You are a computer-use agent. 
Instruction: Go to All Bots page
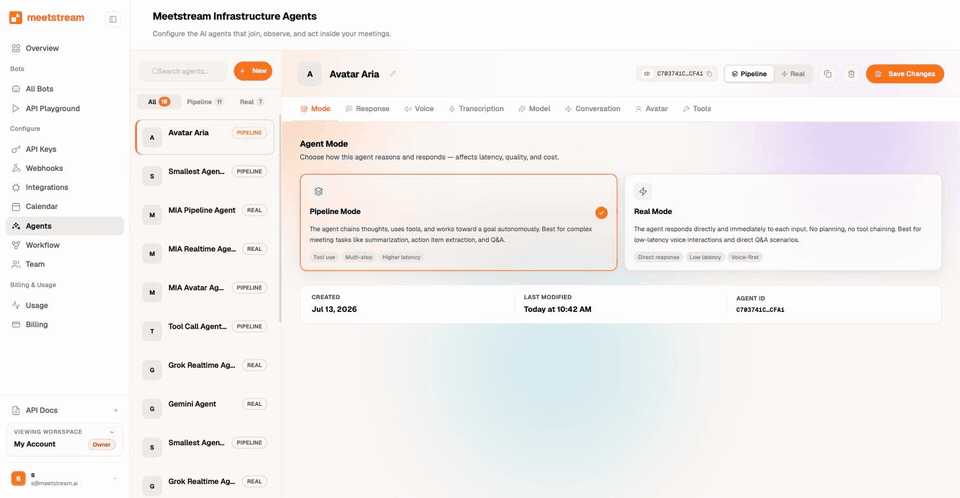tap(39, 89)
